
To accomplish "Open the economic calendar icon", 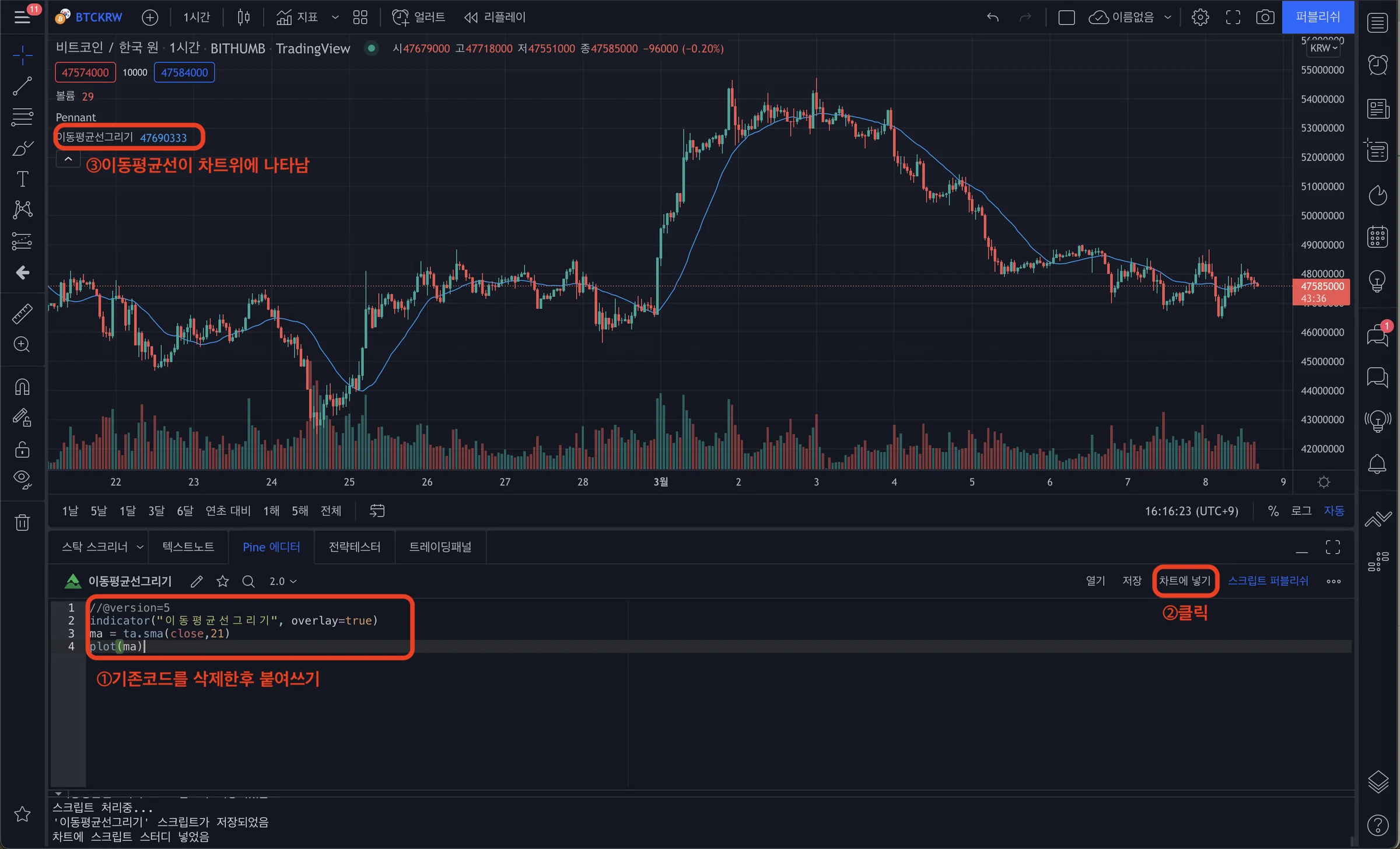I will [x=1377, y=237].
